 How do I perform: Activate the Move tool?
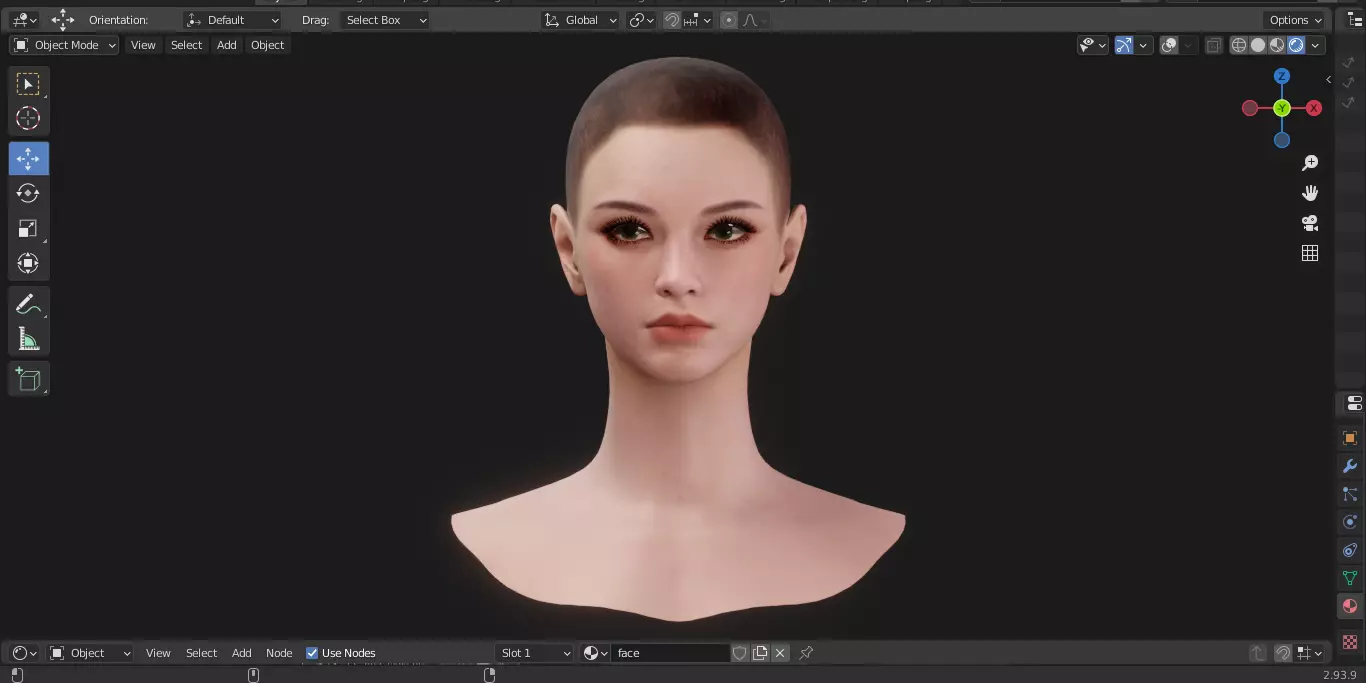28,159
